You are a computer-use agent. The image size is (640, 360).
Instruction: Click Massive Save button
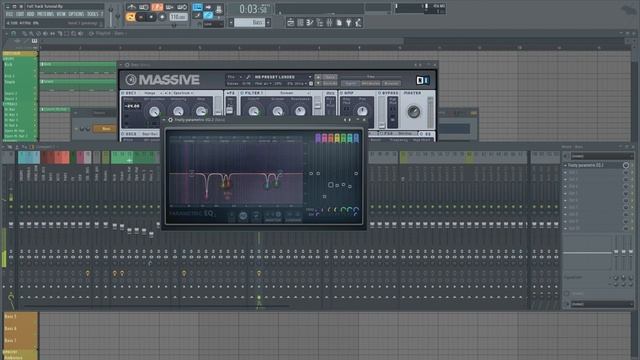point(330,77)
